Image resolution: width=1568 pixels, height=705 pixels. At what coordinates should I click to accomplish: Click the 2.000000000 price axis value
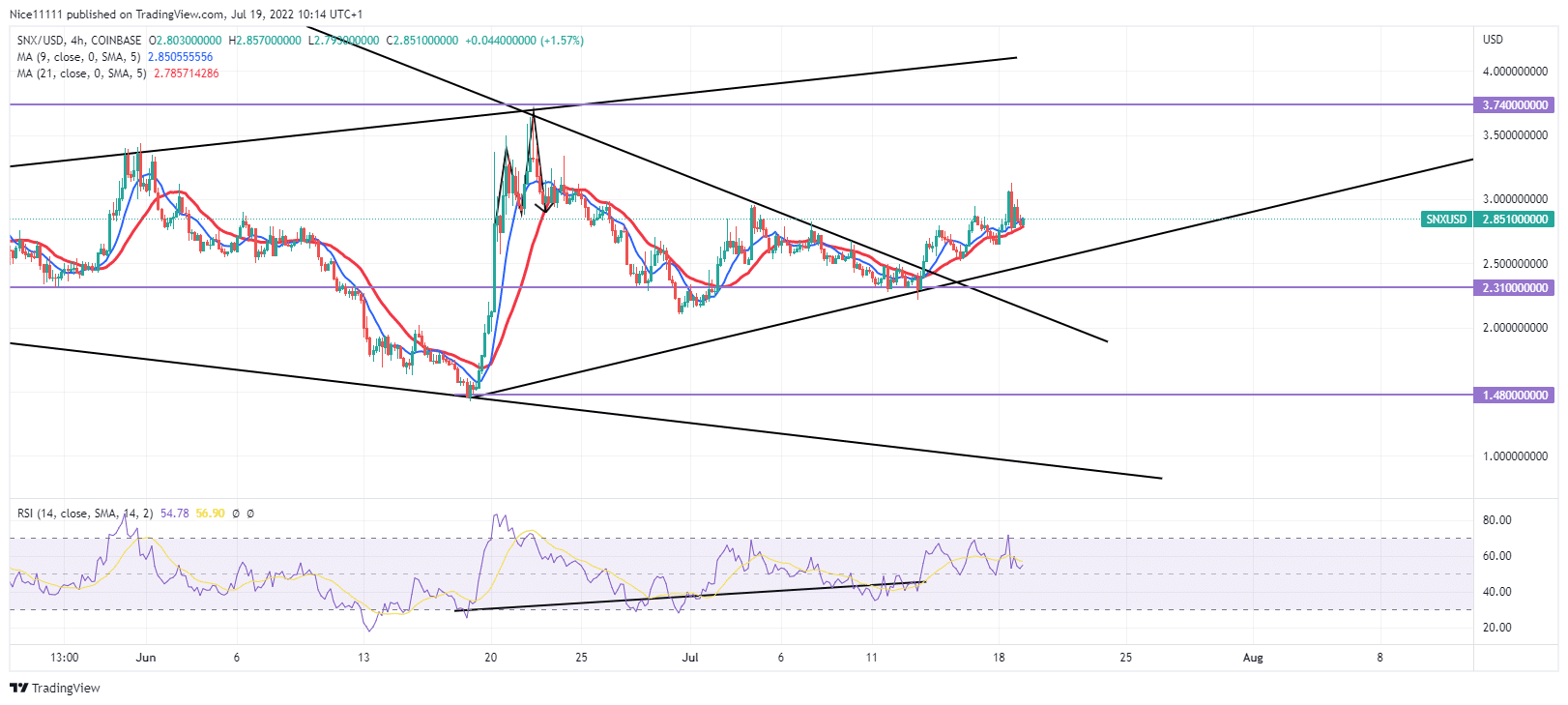pyautogui.click(x=1515, y=328)
